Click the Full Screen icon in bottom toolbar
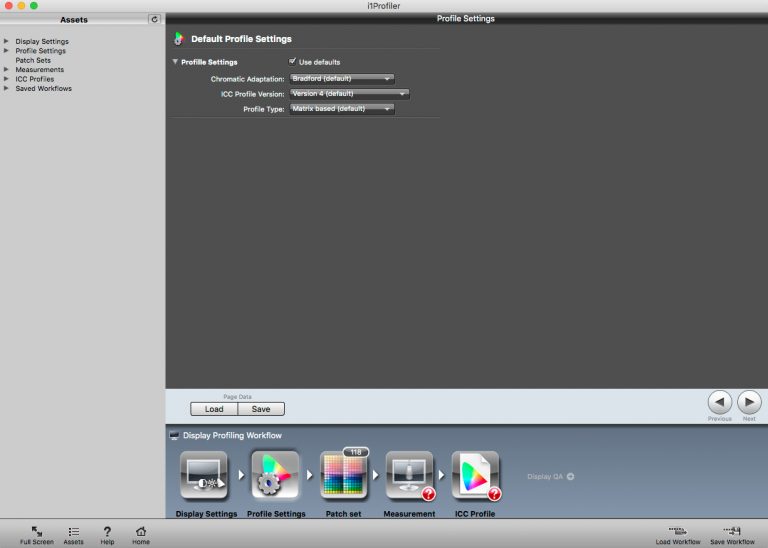Screen dimensions: 768x548 point(37,532)
